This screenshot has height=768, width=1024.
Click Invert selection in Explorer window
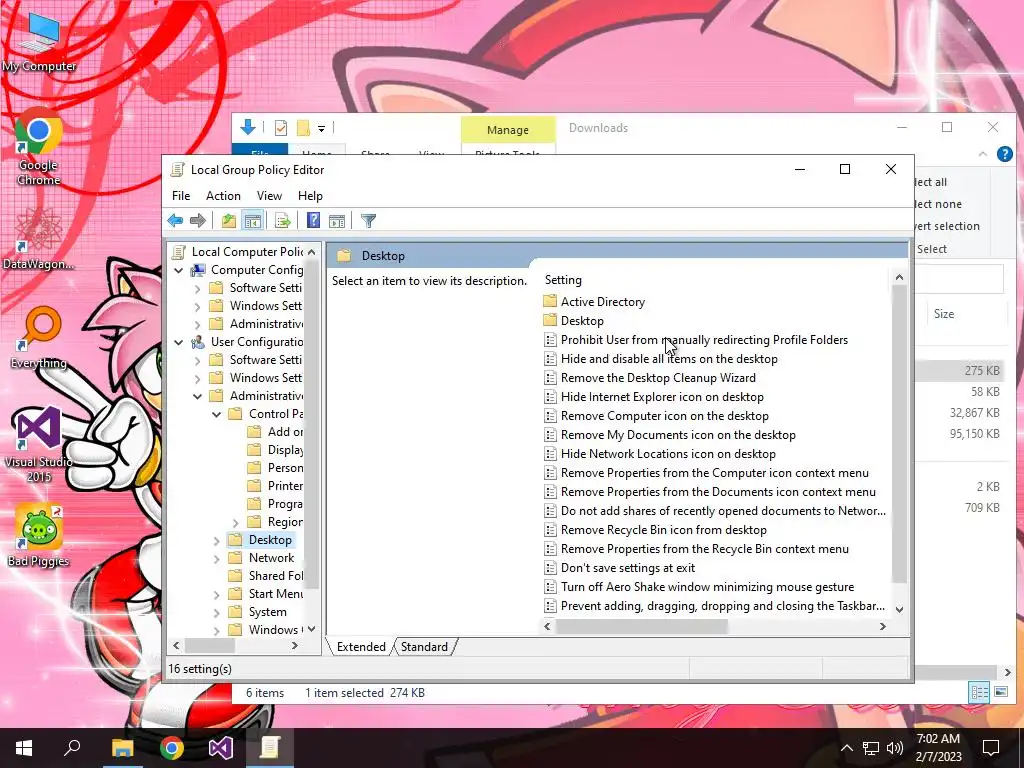[x=948, y=226]
